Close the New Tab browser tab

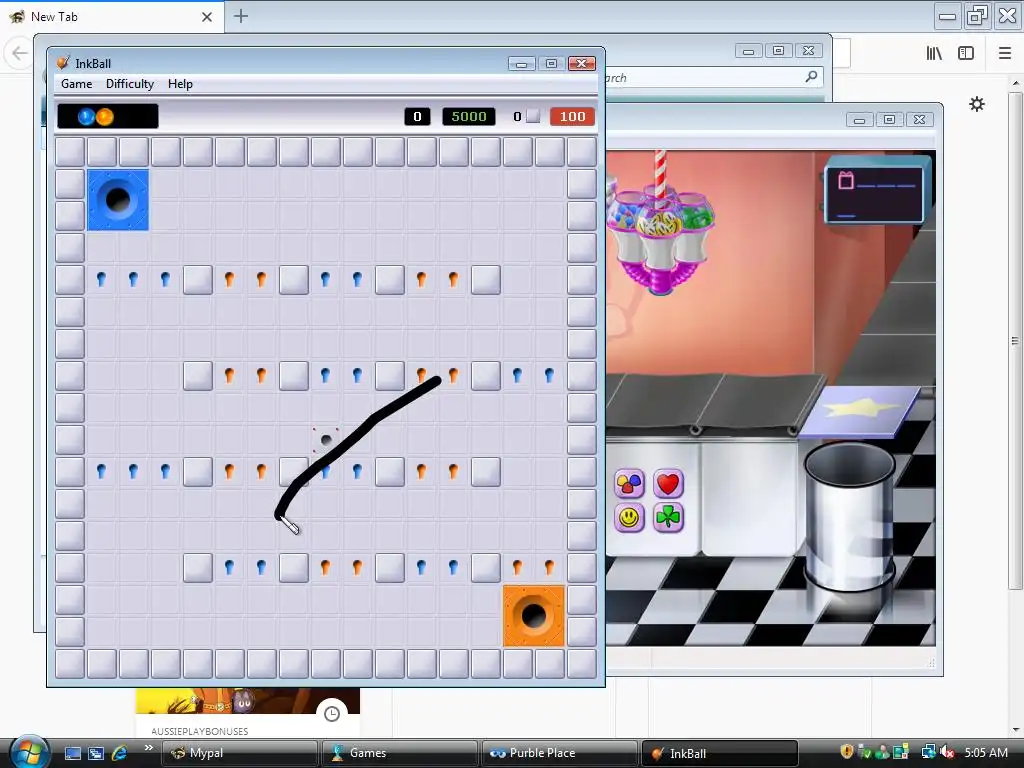pyautogui.click(x=207, y=17)
